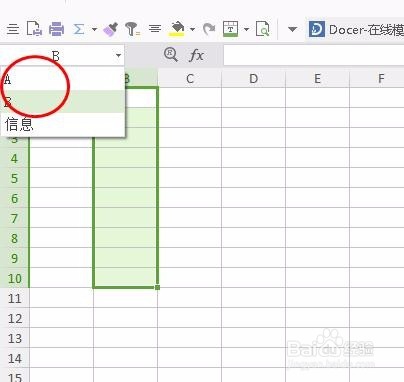Click cell B7 in the selected range
This screenshot has height=382, width=404.
[x=125, y=218]
